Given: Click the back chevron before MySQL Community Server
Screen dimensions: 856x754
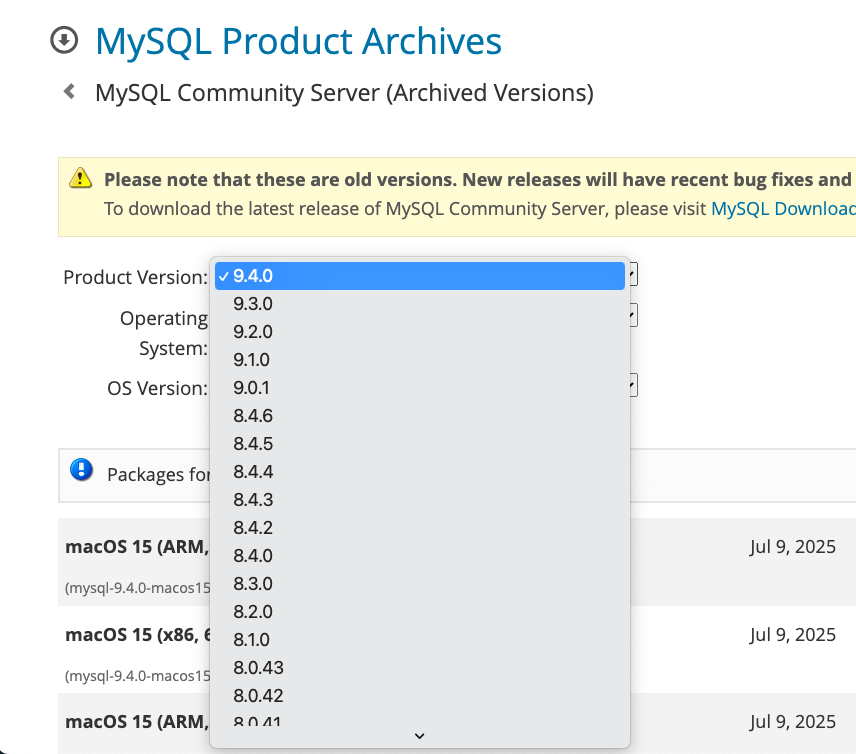Looking at the screenshot, I should 69,91.
